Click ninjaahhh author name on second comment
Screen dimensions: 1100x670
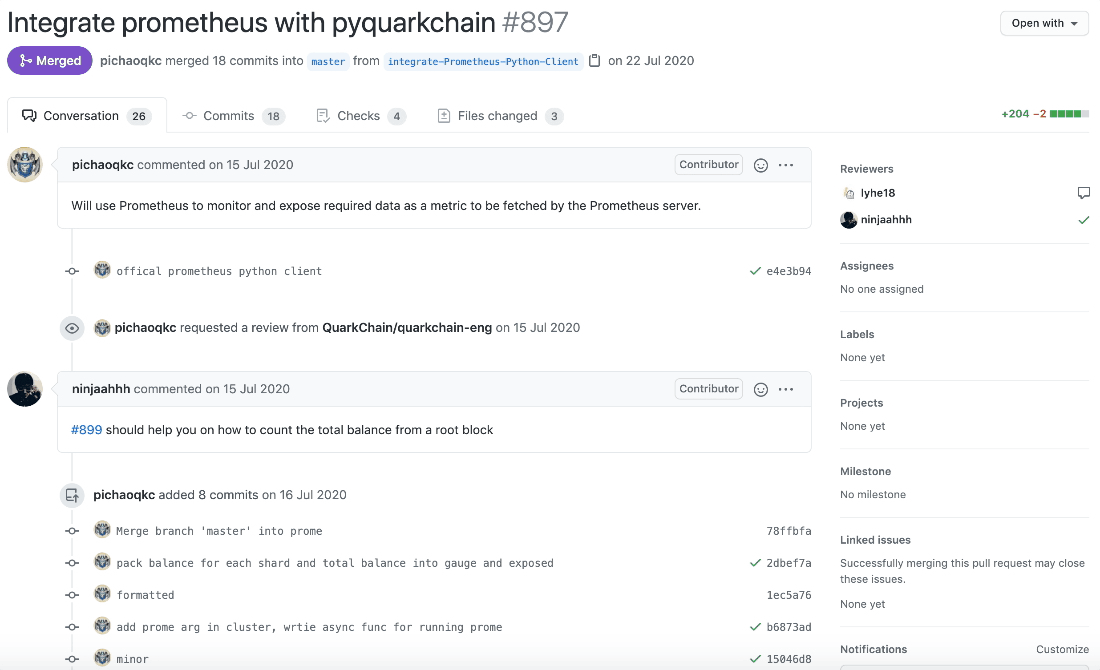(101, 389)
